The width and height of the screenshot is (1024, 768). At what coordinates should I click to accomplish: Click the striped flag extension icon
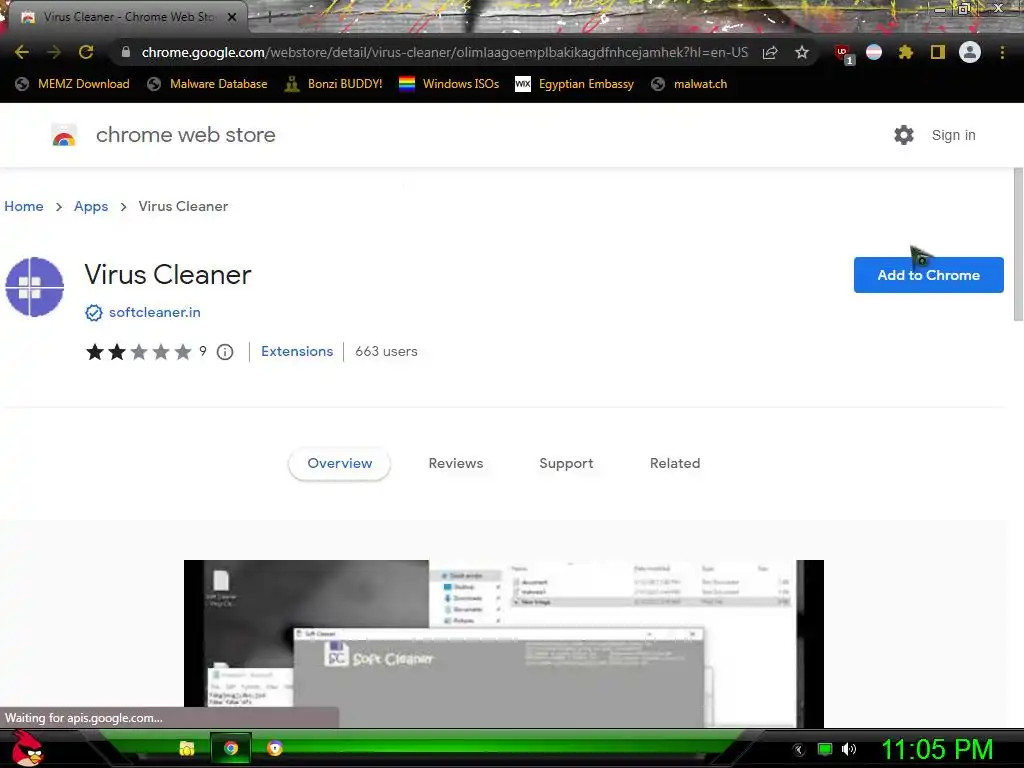pyautogui.click(x=874, y=52)
